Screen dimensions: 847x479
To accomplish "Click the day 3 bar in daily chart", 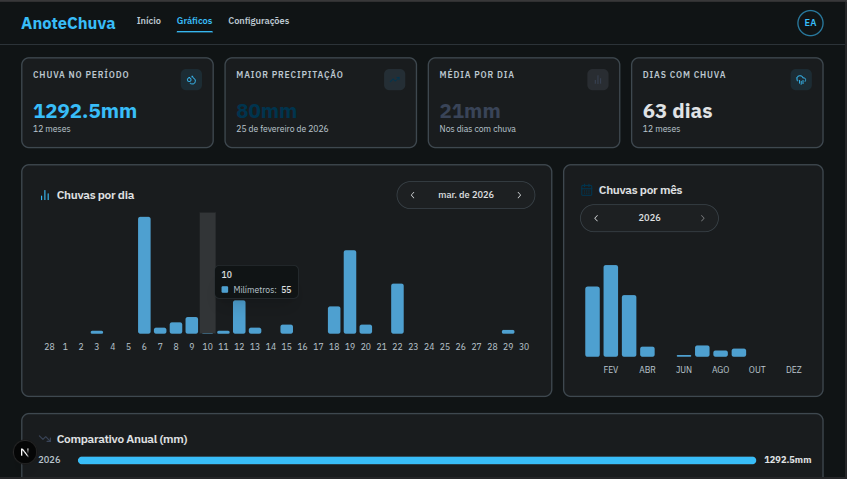I will [x=97, y=332].
